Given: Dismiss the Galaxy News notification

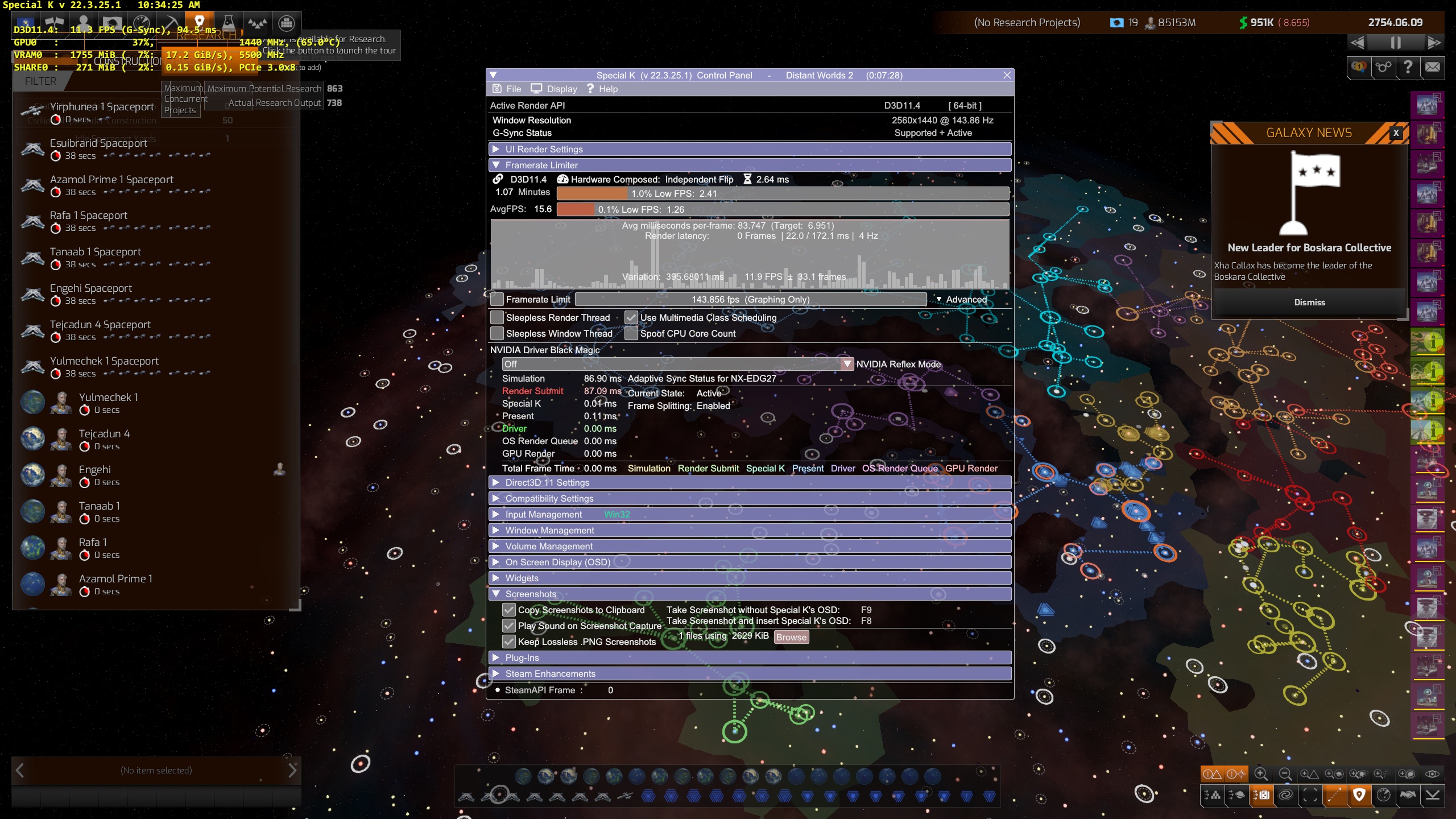Looking at the screenshot, I should (1309, 302).
